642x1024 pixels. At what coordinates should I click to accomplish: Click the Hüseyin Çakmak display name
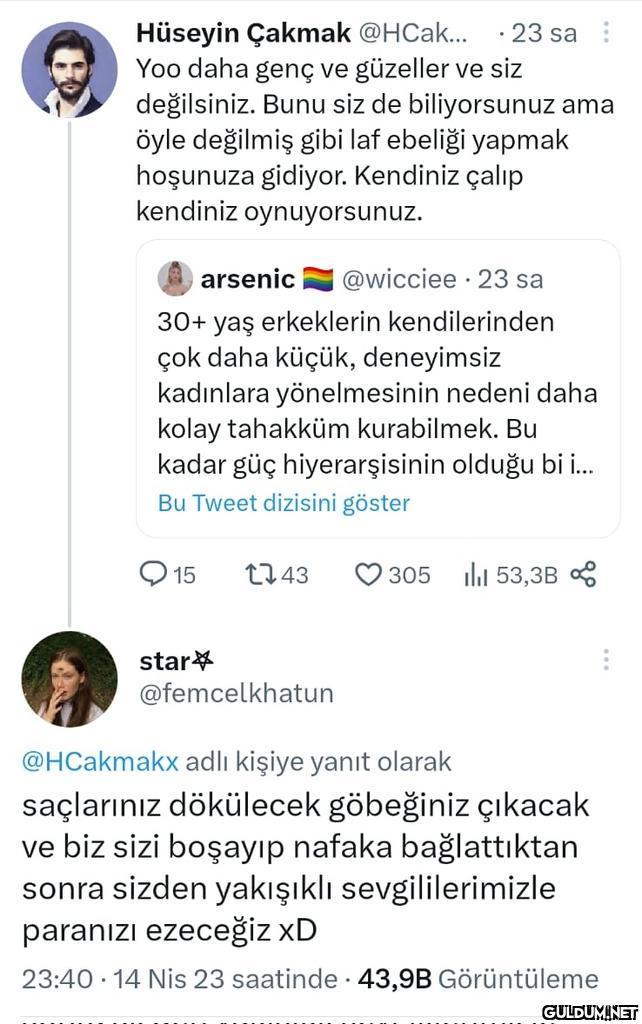point(243,33)
